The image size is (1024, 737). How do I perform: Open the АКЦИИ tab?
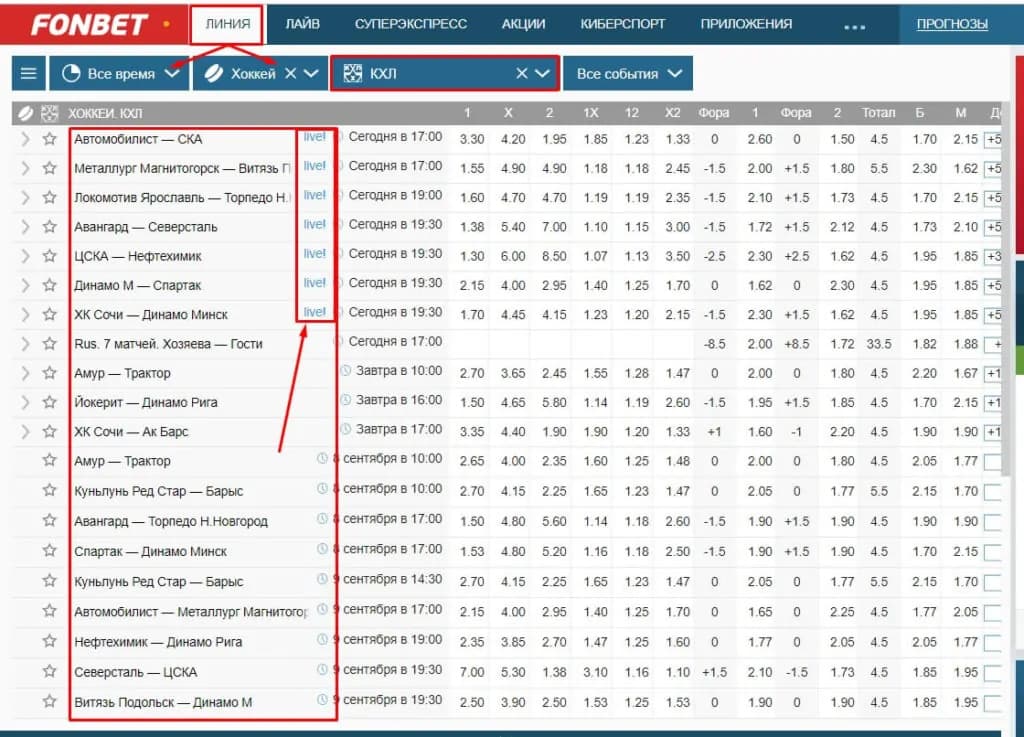pyautogui.click(x=523, y=24)
